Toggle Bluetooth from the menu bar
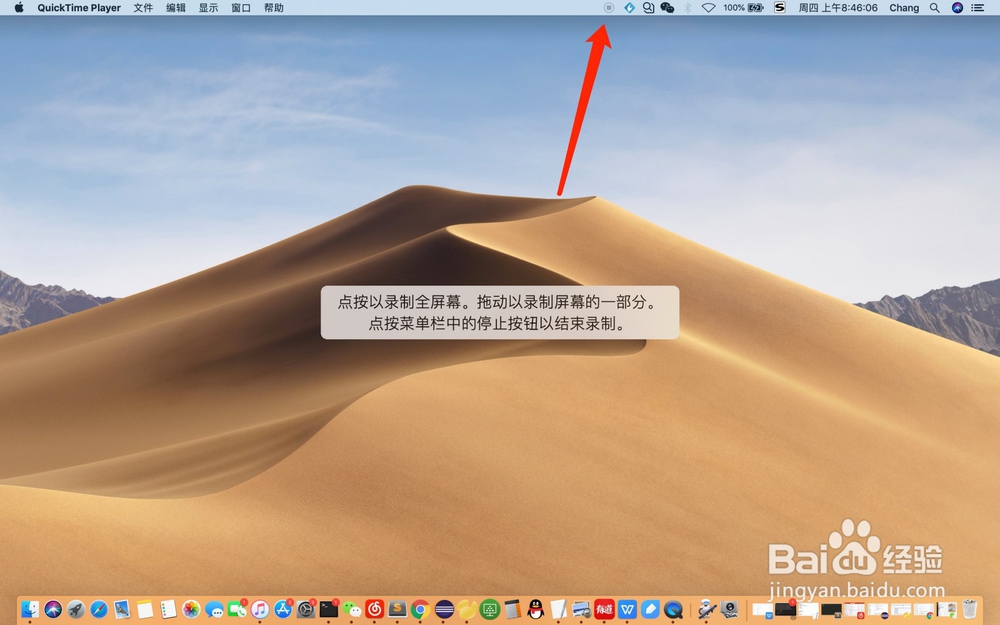 click(x=687, y=8)
